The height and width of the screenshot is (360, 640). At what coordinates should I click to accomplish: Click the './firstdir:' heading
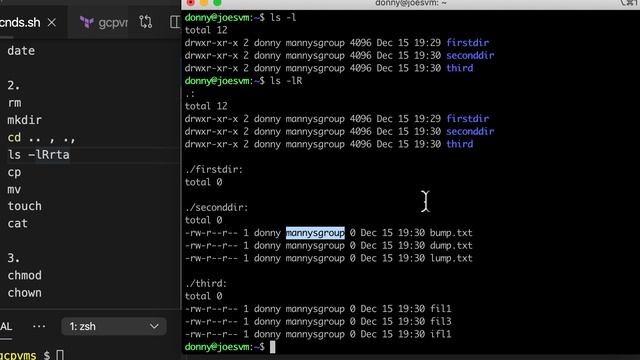214,169
